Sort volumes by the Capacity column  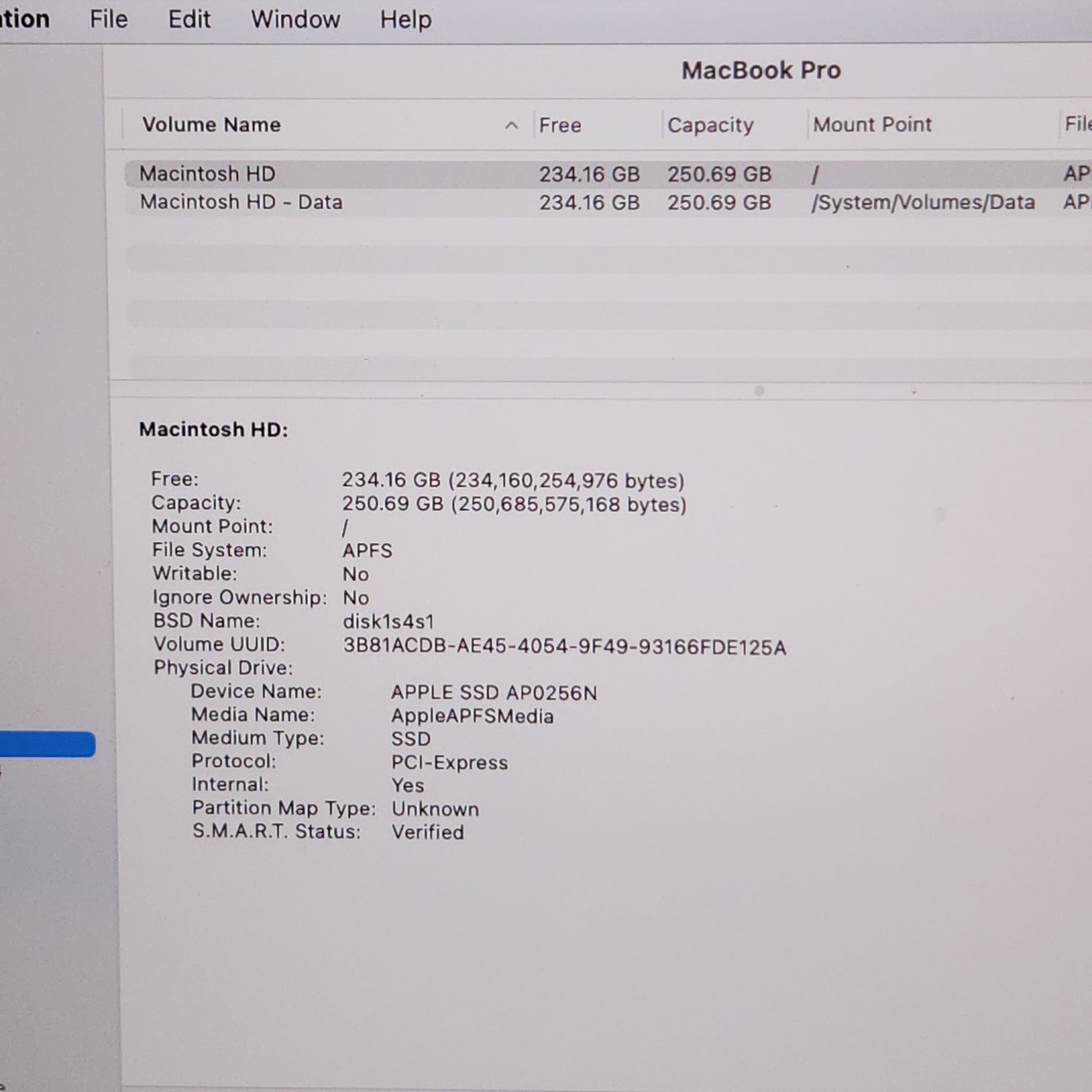(x=710, y=124)
